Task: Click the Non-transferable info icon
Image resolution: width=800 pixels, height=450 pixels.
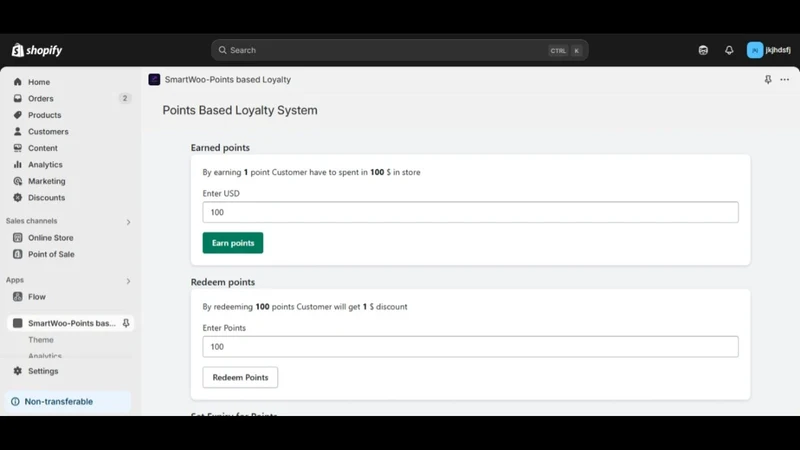Action: [x=15, y=402]
